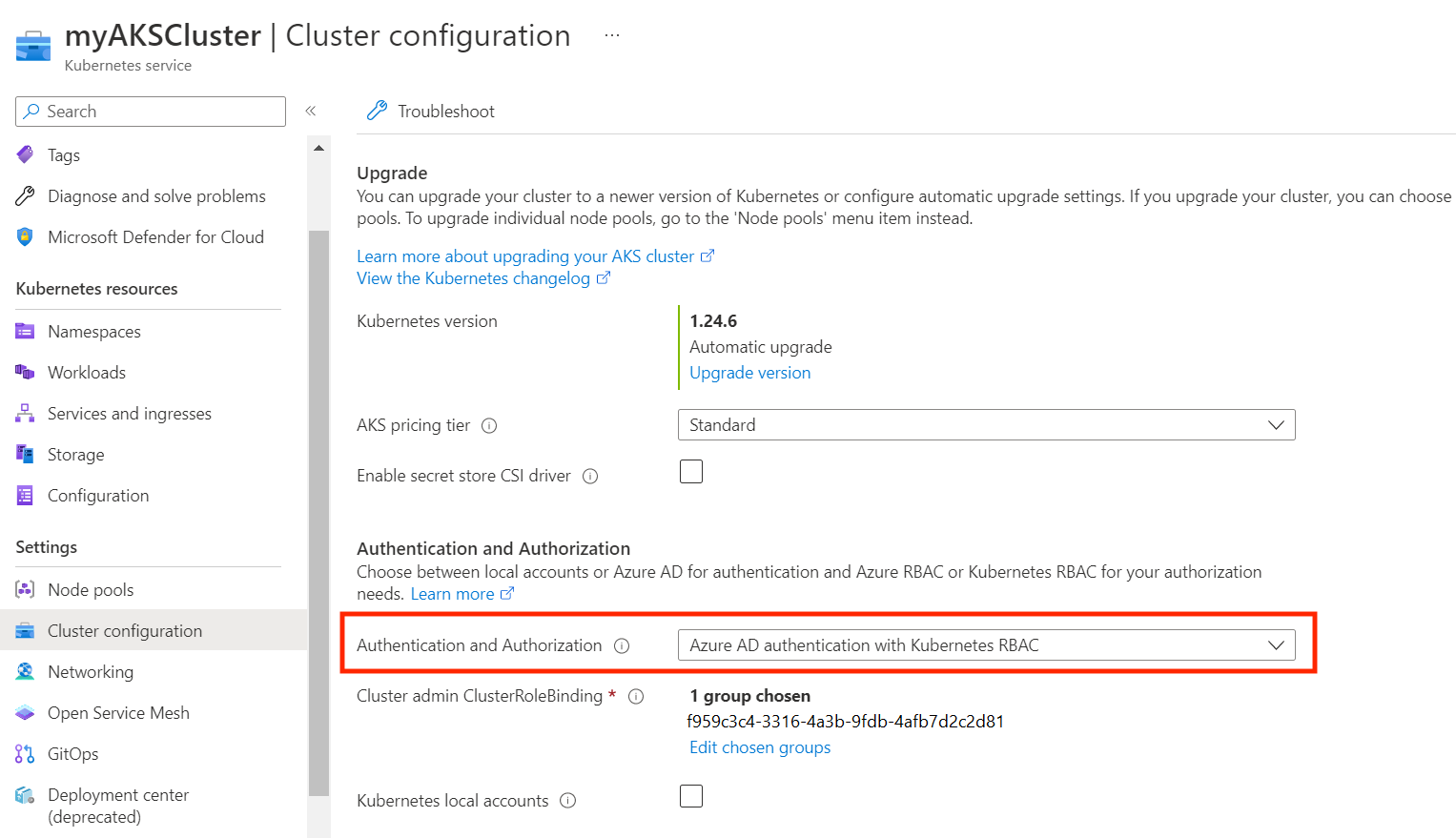
Task: Click info icon beside Kubernetes local accounts
Action: pyautogui.click(x=568, y=801)
